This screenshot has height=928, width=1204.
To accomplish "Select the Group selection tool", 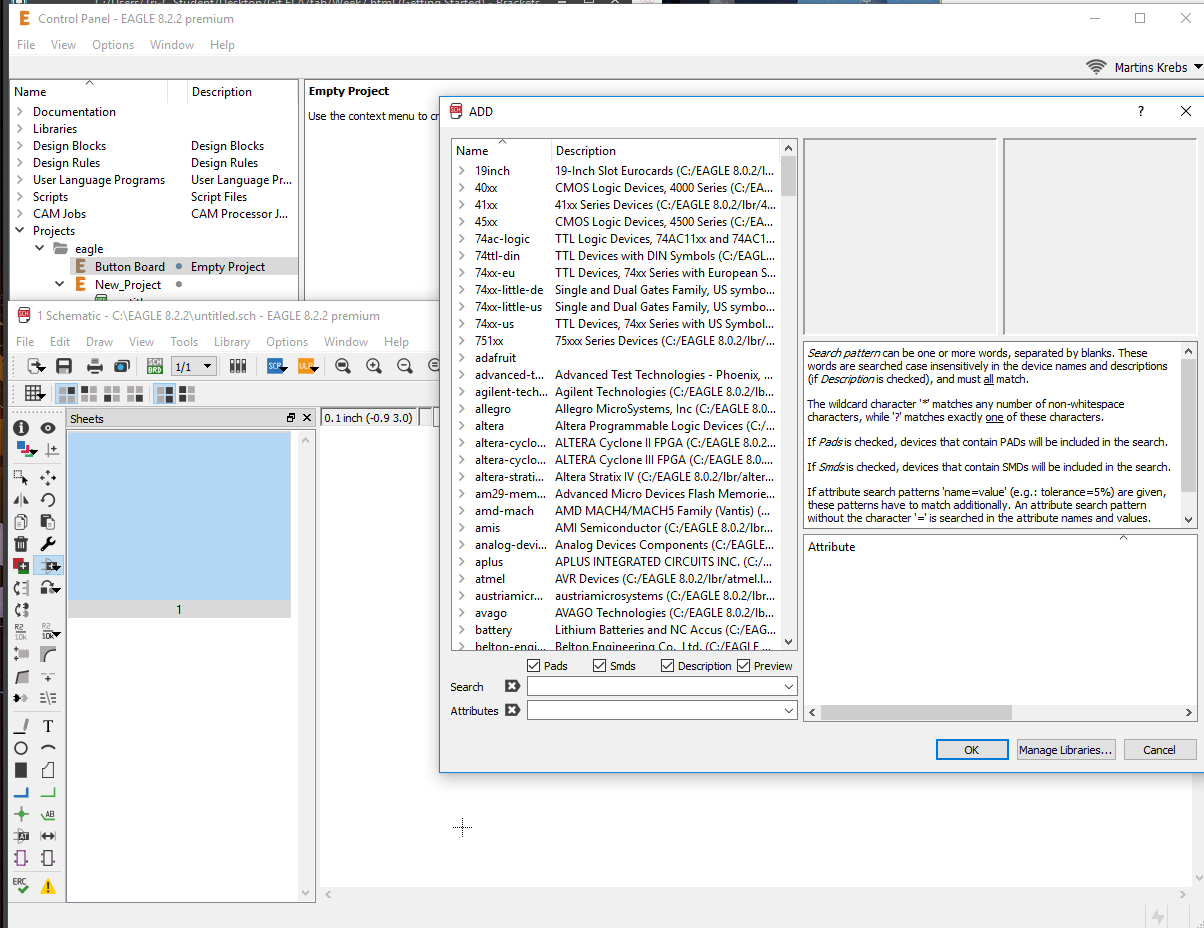I will [x=21, y=478].
